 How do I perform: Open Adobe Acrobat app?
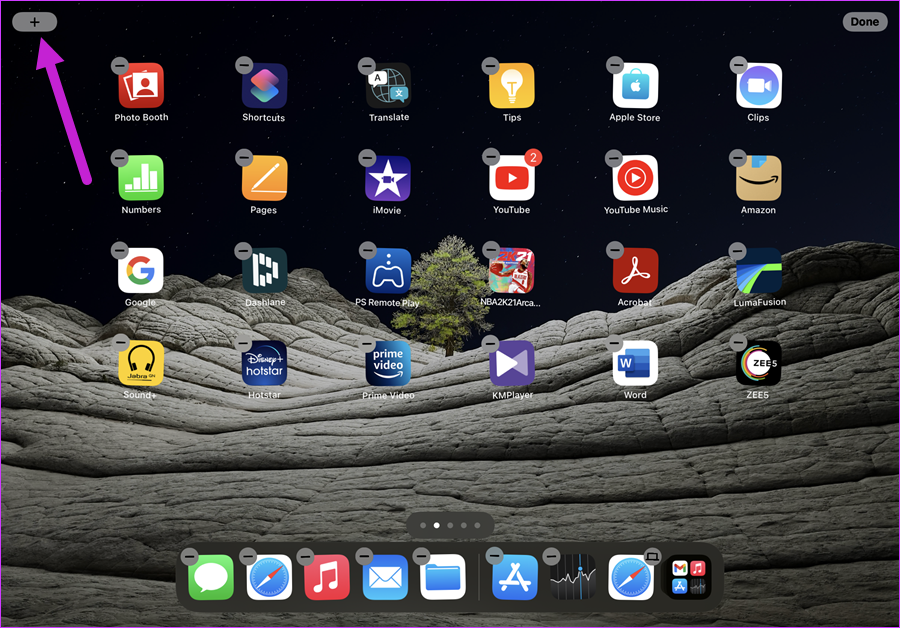[x=635, y=270]
